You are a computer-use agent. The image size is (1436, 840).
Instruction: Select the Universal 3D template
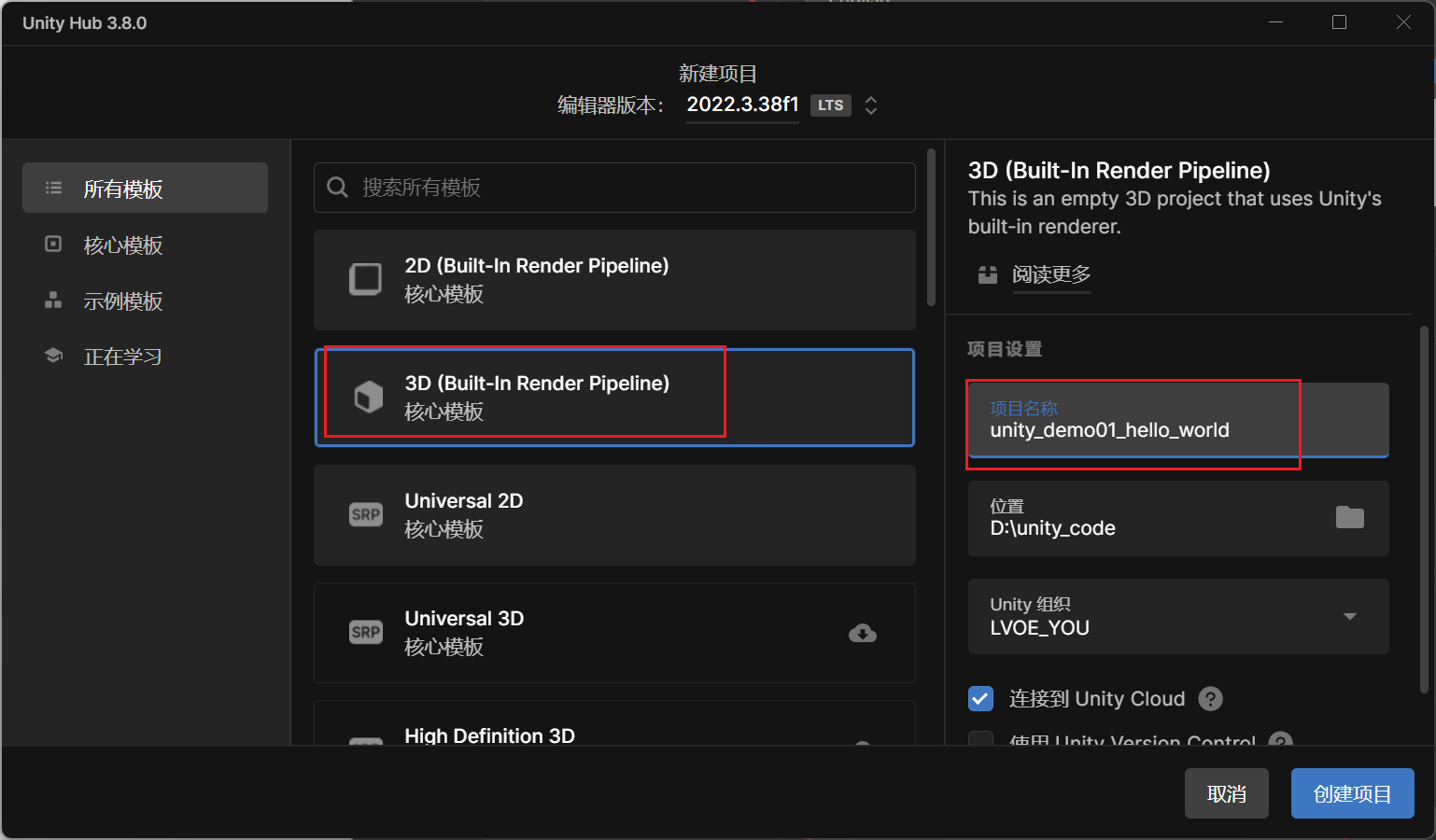(614, 633)
